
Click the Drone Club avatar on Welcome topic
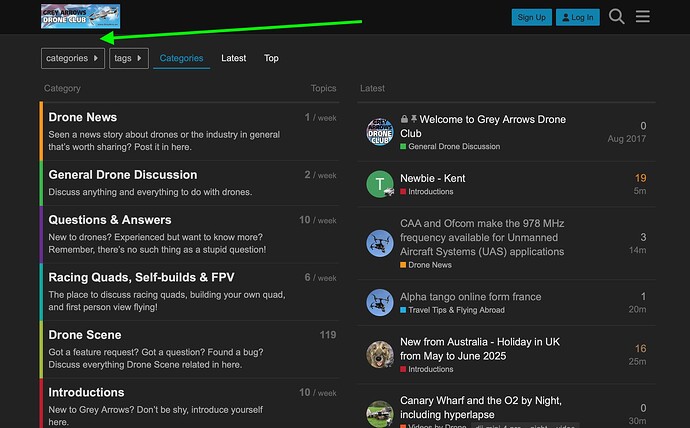380,132
